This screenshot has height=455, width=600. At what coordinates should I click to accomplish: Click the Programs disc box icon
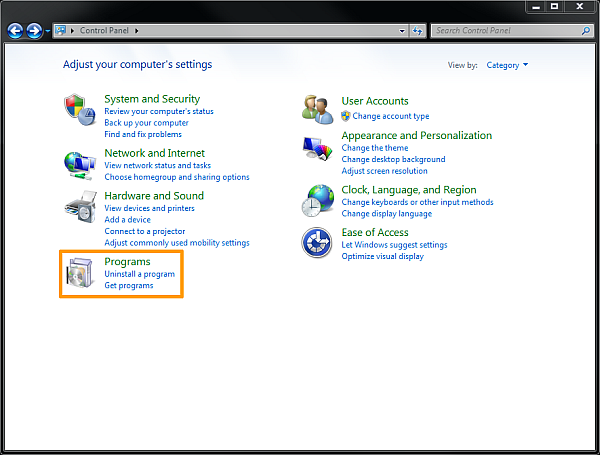coord(80,272)
